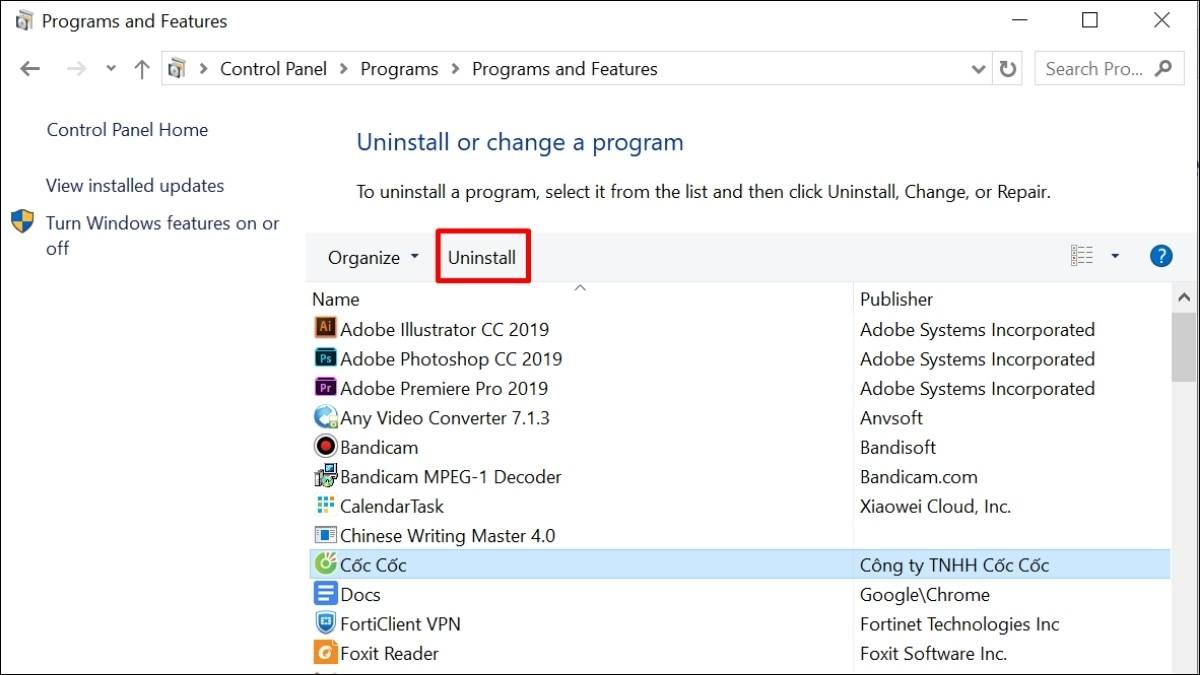The image size is (1200, 675).
Task: Select Bandicam MPEG-1 Decoder name
Action: pyautogui.click(x=451, y=476)
